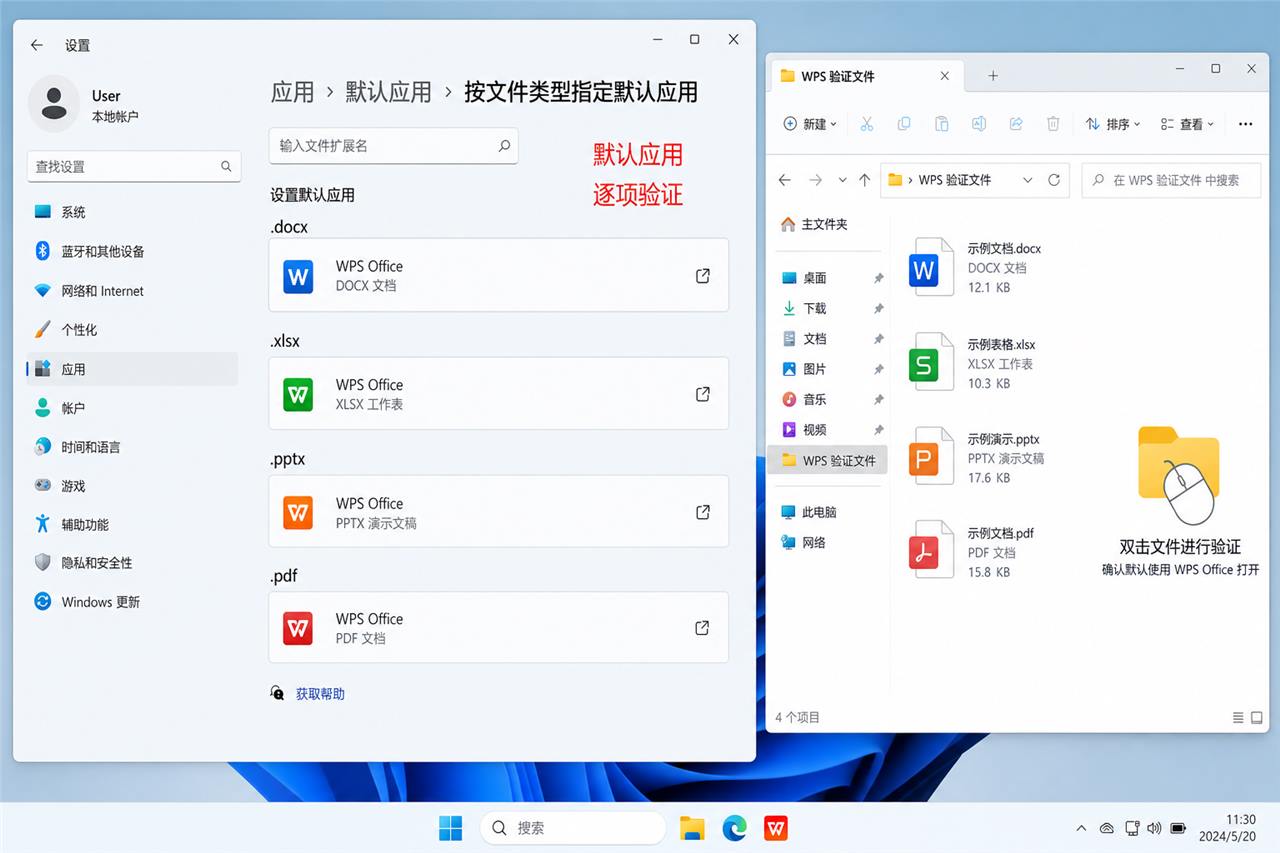Click Rename icon in Explorer toolbar

[x=979, y=124]
